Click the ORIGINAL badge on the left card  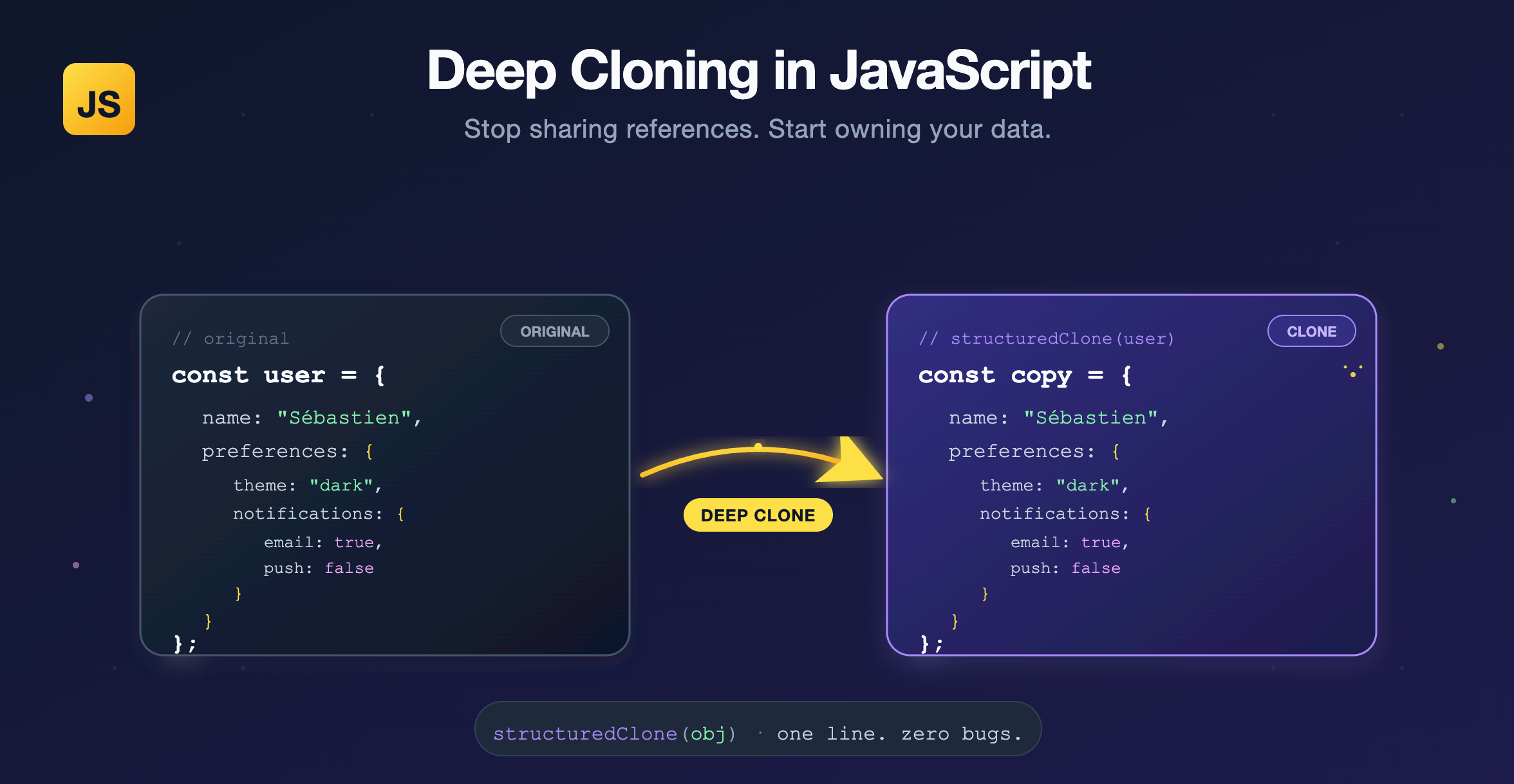554,331
